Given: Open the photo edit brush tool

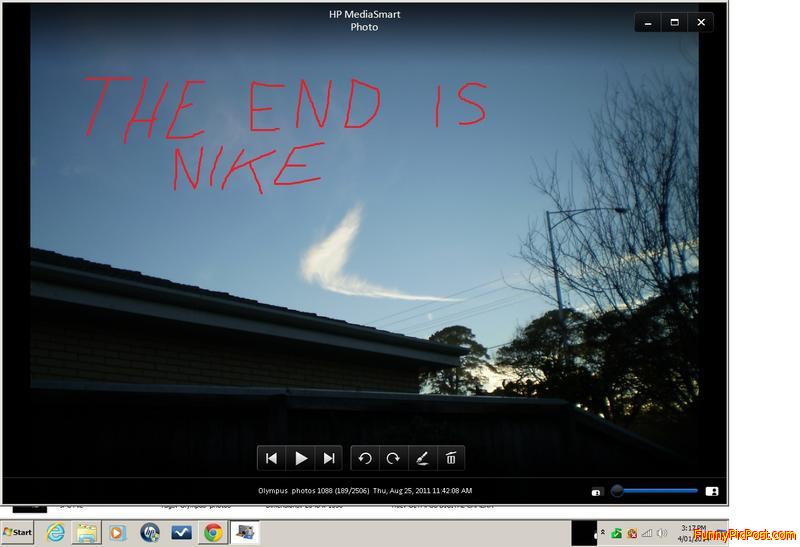Looking at the screenshot, I should (422, 458).
